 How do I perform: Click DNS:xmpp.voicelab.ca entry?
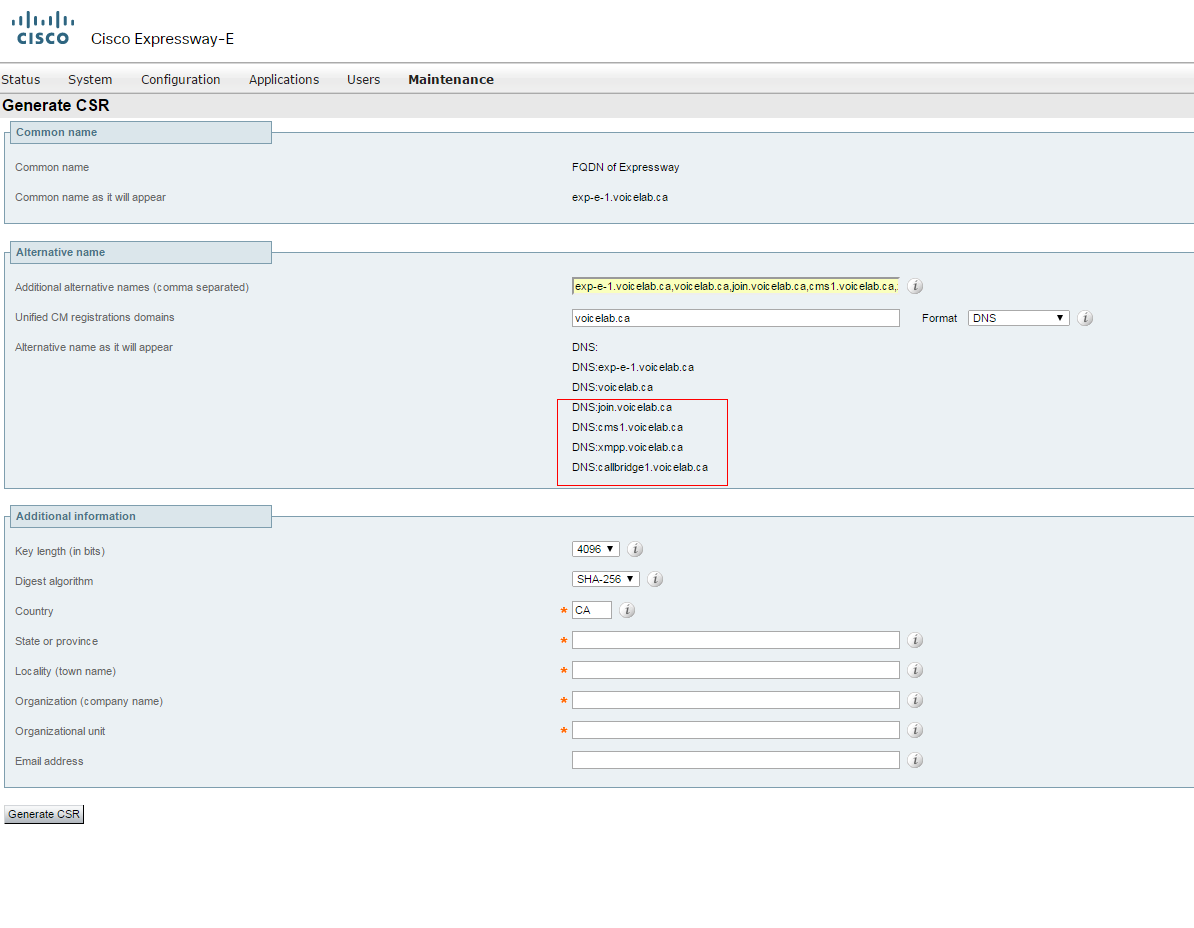coord(627,447)
